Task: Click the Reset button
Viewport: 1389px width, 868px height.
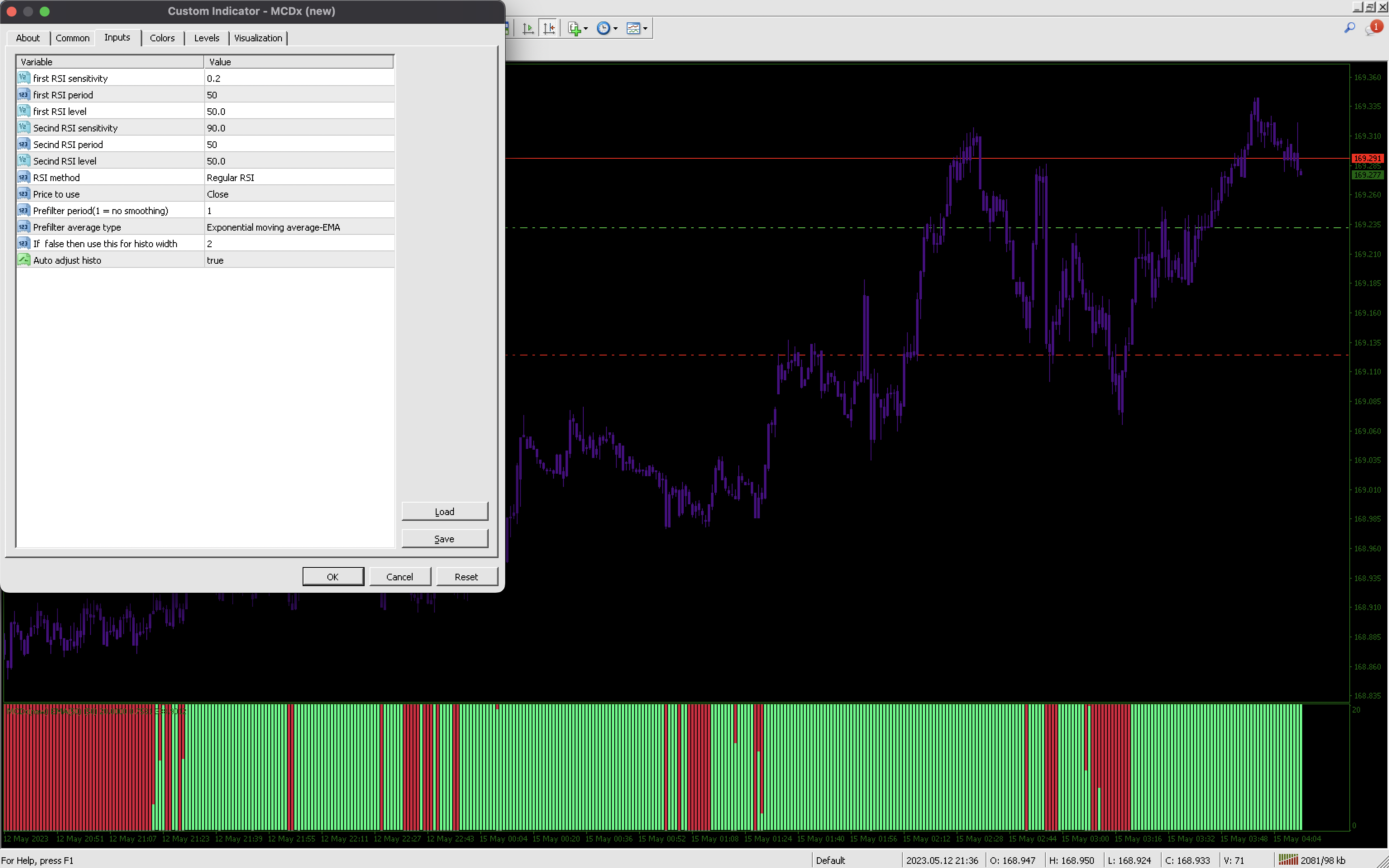Action: (466, 577)
